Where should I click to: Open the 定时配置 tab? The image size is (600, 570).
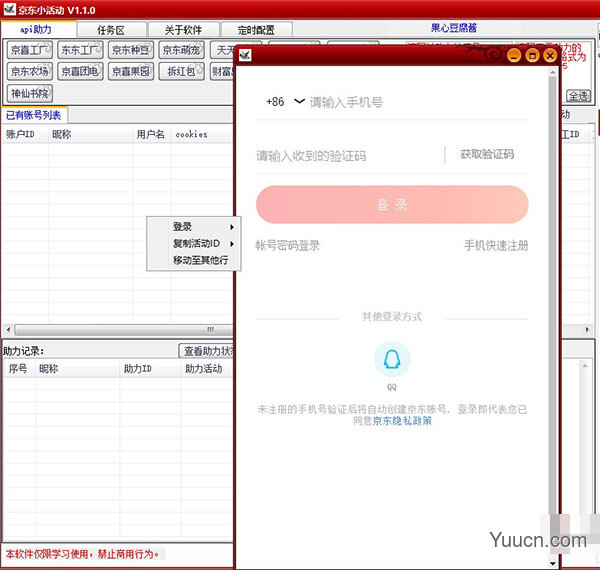tap(256, 30)
